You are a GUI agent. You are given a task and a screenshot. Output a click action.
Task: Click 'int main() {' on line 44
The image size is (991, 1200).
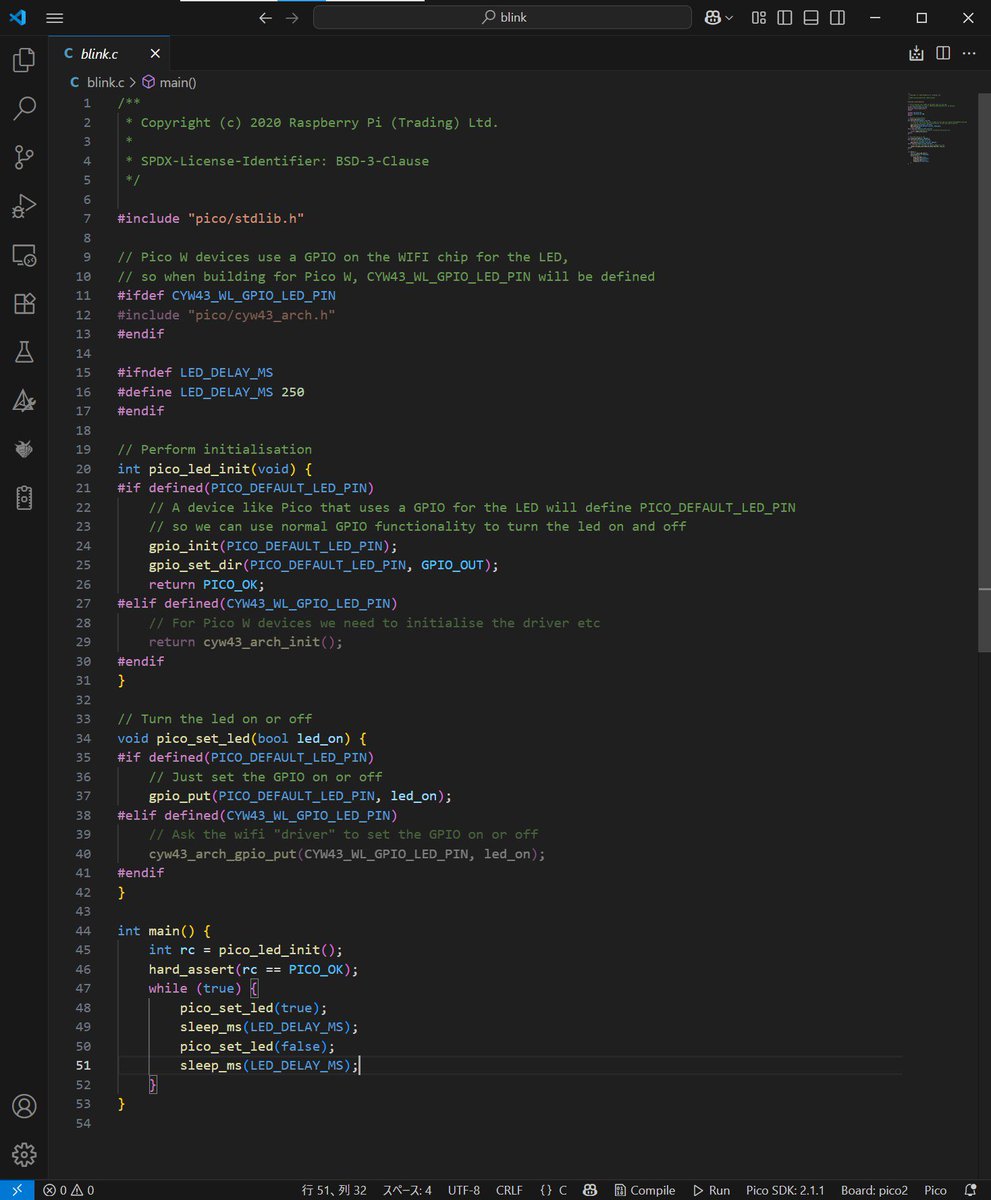pyautogui.click(x=163, y=930)
